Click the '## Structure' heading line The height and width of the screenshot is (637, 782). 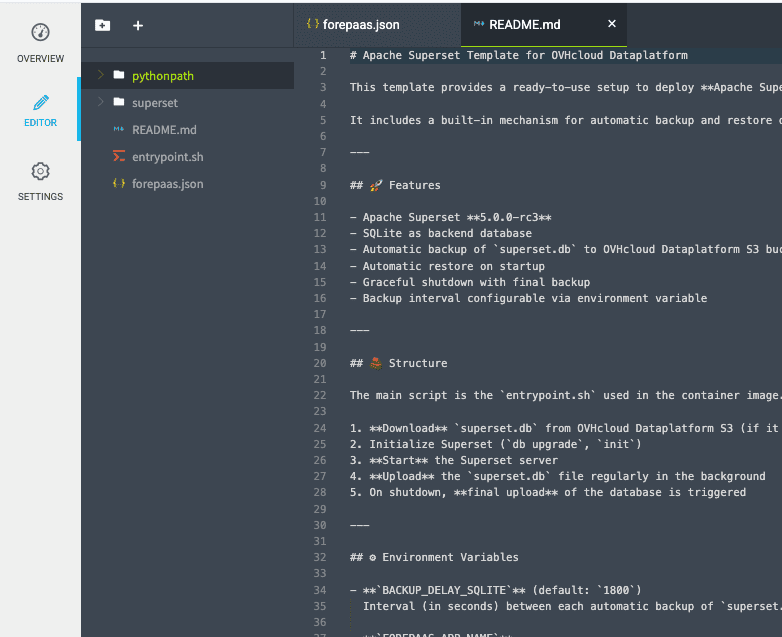(x=398, y=363)
